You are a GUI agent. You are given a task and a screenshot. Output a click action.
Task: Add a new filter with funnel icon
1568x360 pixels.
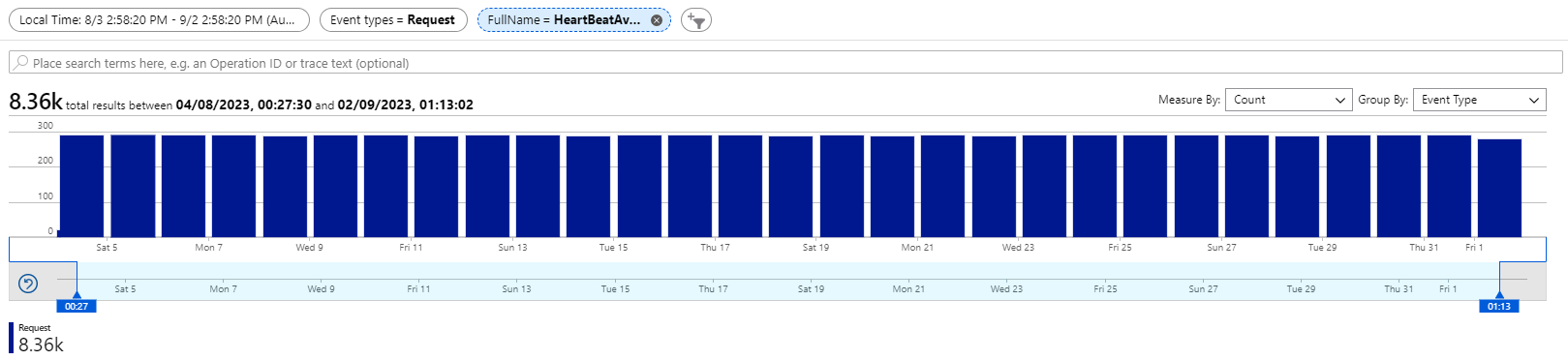(x=696, y=20)
